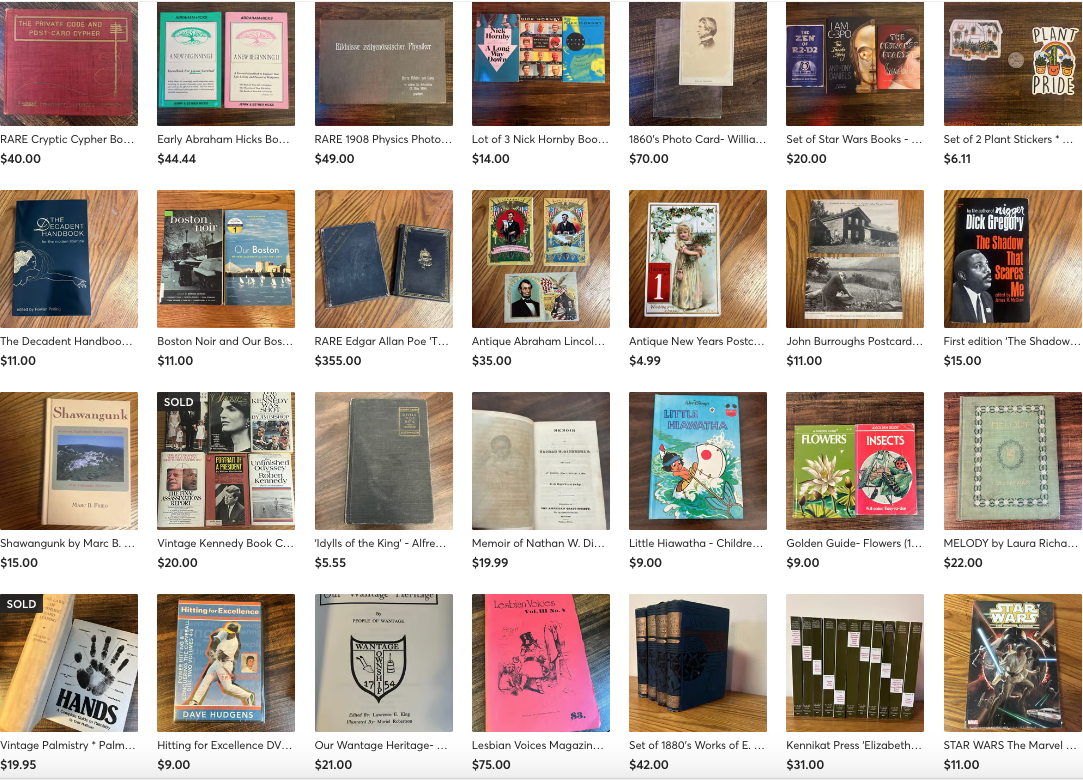Open the John Burroughs Postcard photo
Image resolution: width=1083 pixels, height=780 pixels.
(x=855, y=259)
